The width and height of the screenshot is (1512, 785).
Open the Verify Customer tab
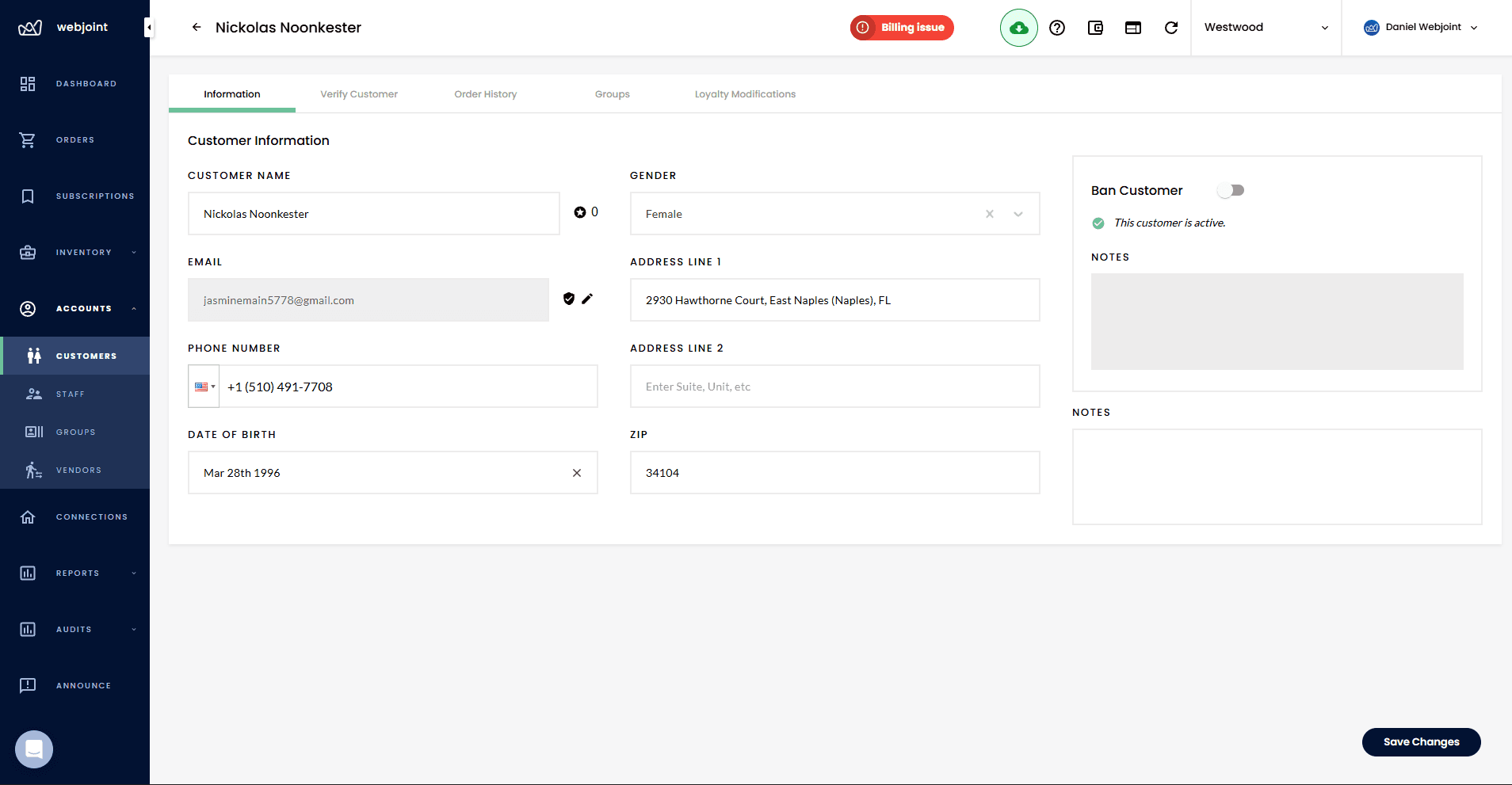[358, 93]
